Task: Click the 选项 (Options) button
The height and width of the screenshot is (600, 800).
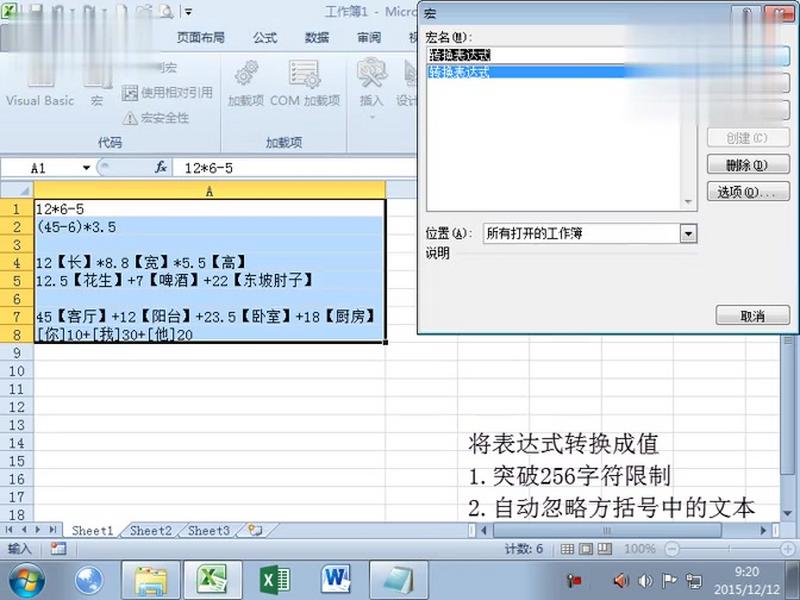Action: click(748, 191)
